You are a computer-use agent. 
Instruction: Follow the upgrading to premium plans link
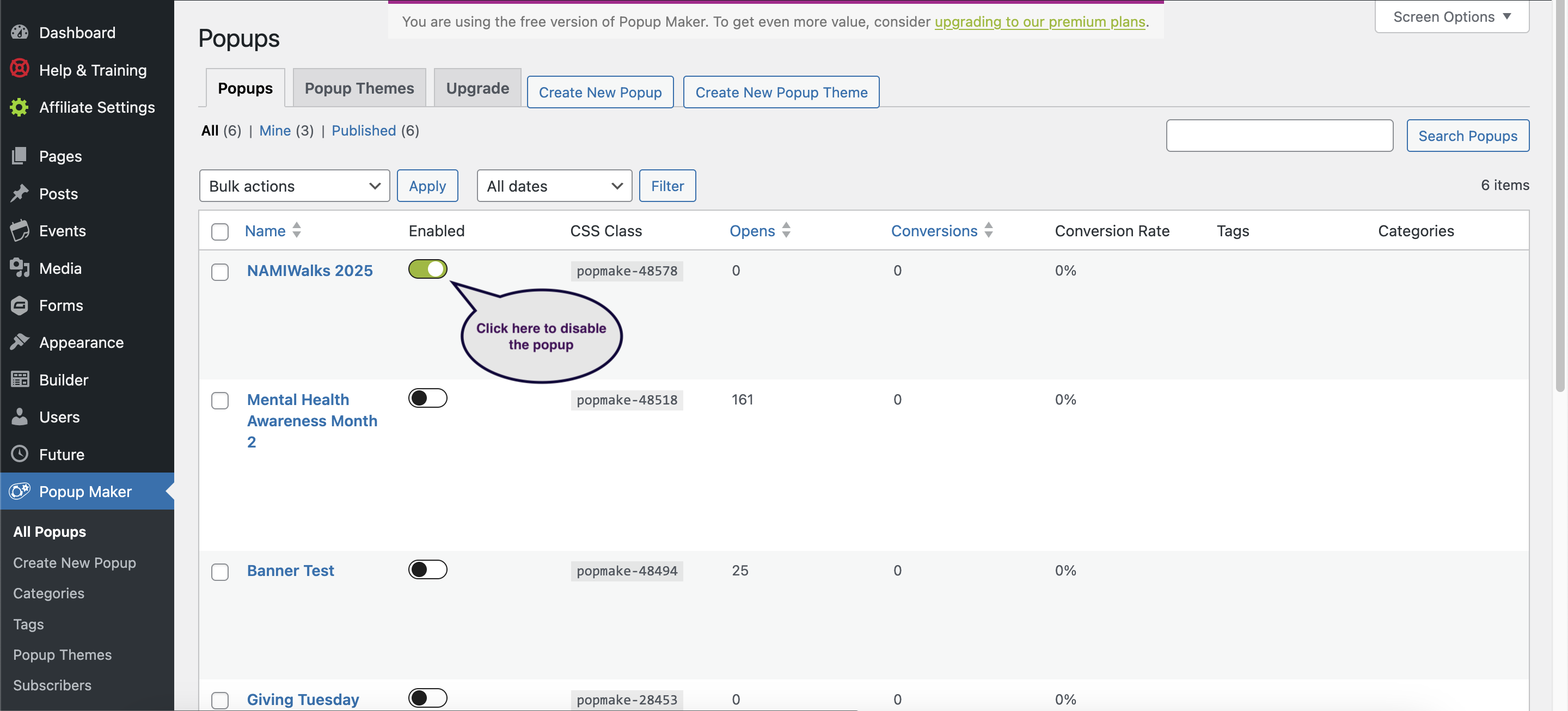click(x=1040, y=22)
